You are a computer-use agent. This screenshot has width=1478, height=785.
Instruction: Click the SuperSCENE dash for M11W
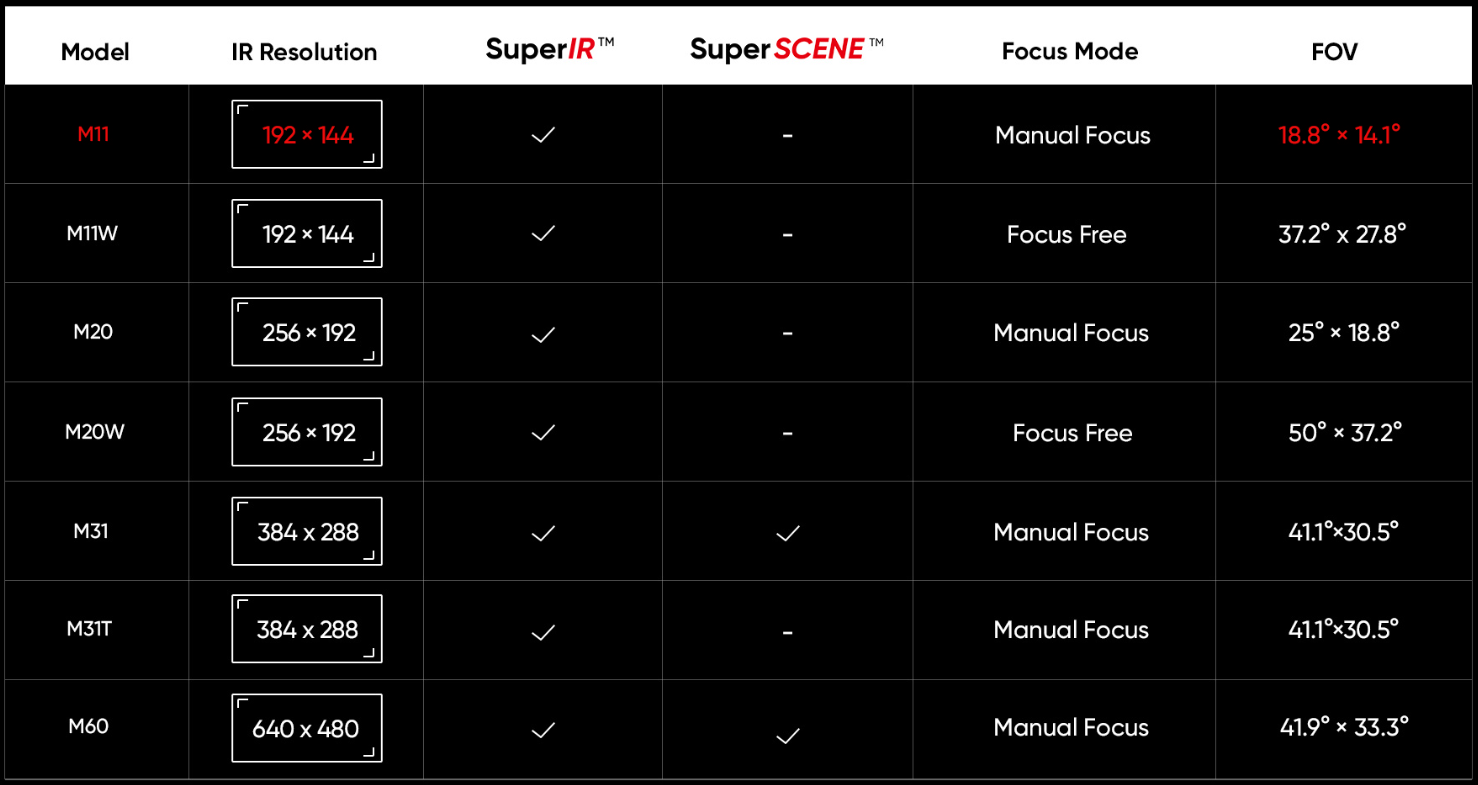point(788,235)
